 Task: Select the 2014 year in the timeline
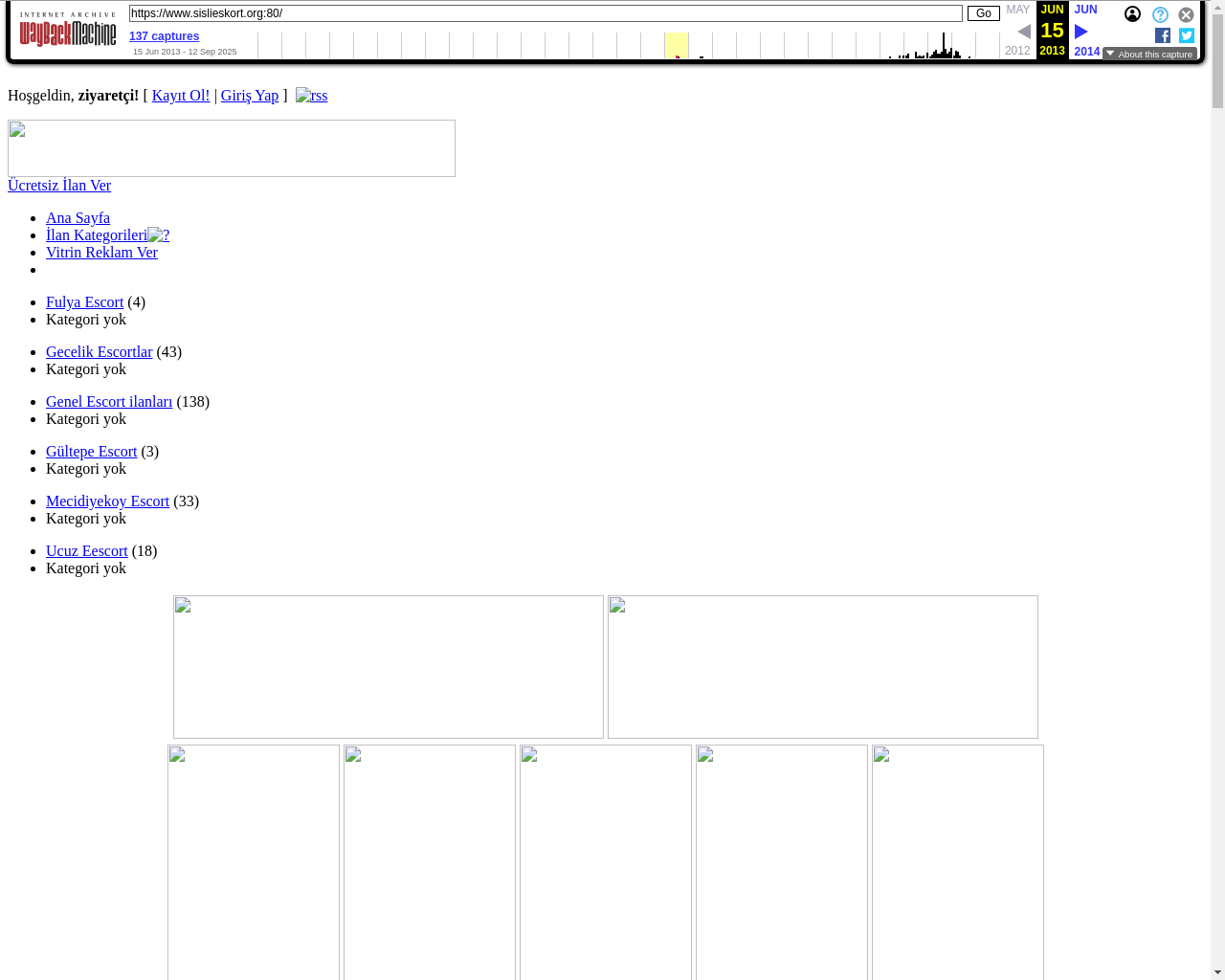tap(1086, 52)
